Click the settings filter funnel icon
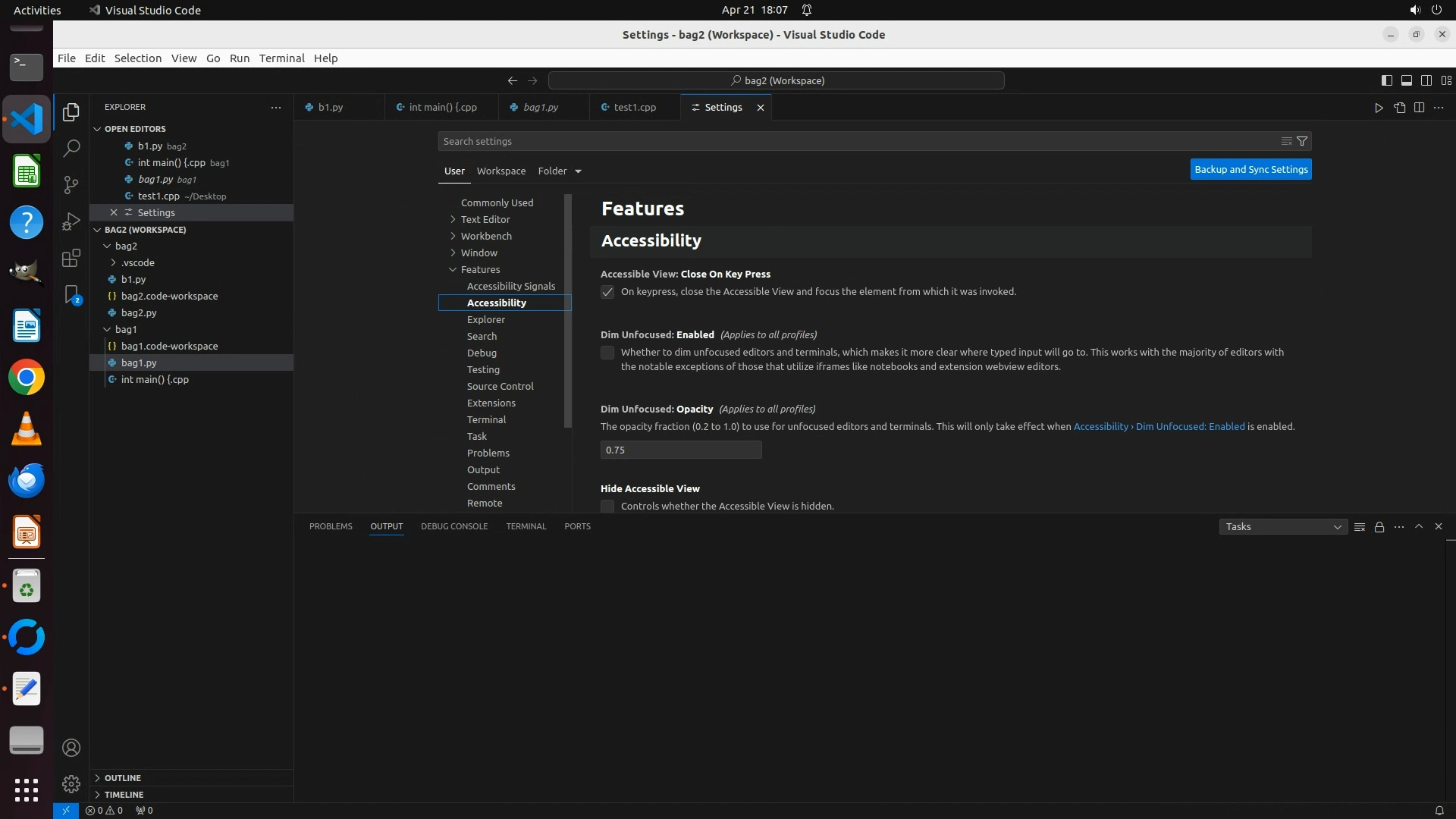The width and height of the screenshot is (1456, 819). 1302,141
